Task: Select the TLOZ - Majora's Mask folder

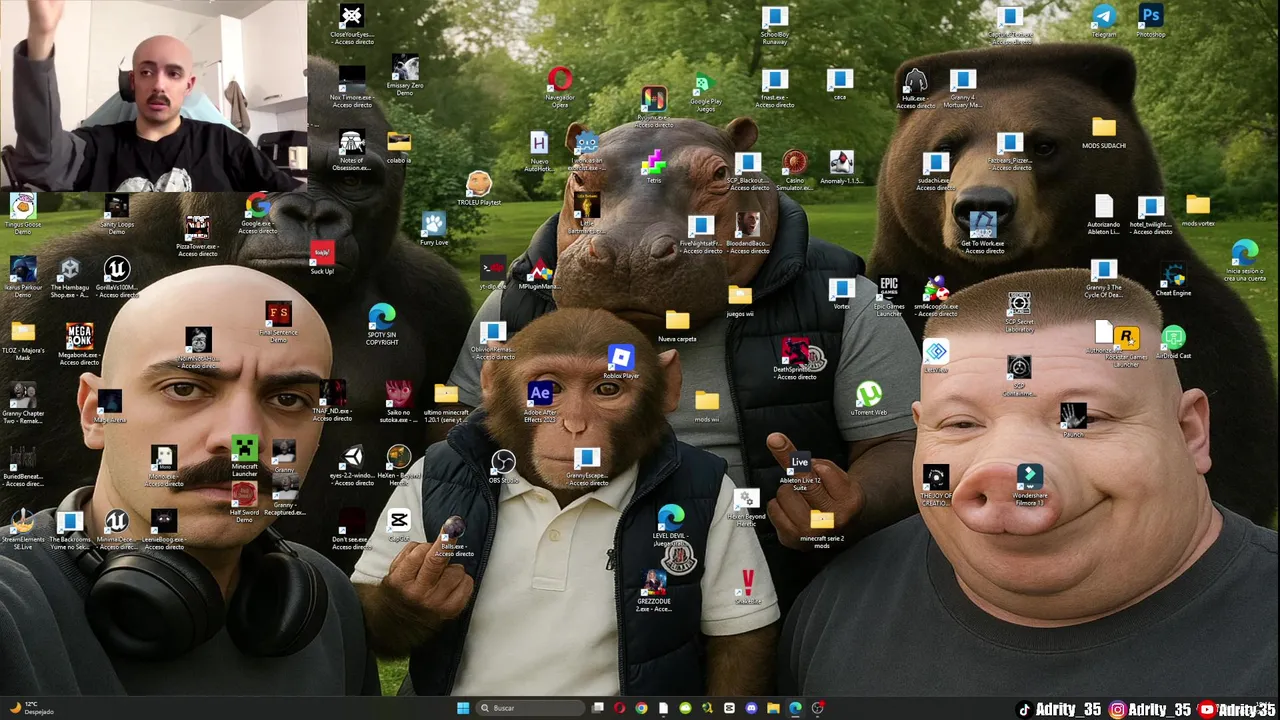Action: point(22,342)
